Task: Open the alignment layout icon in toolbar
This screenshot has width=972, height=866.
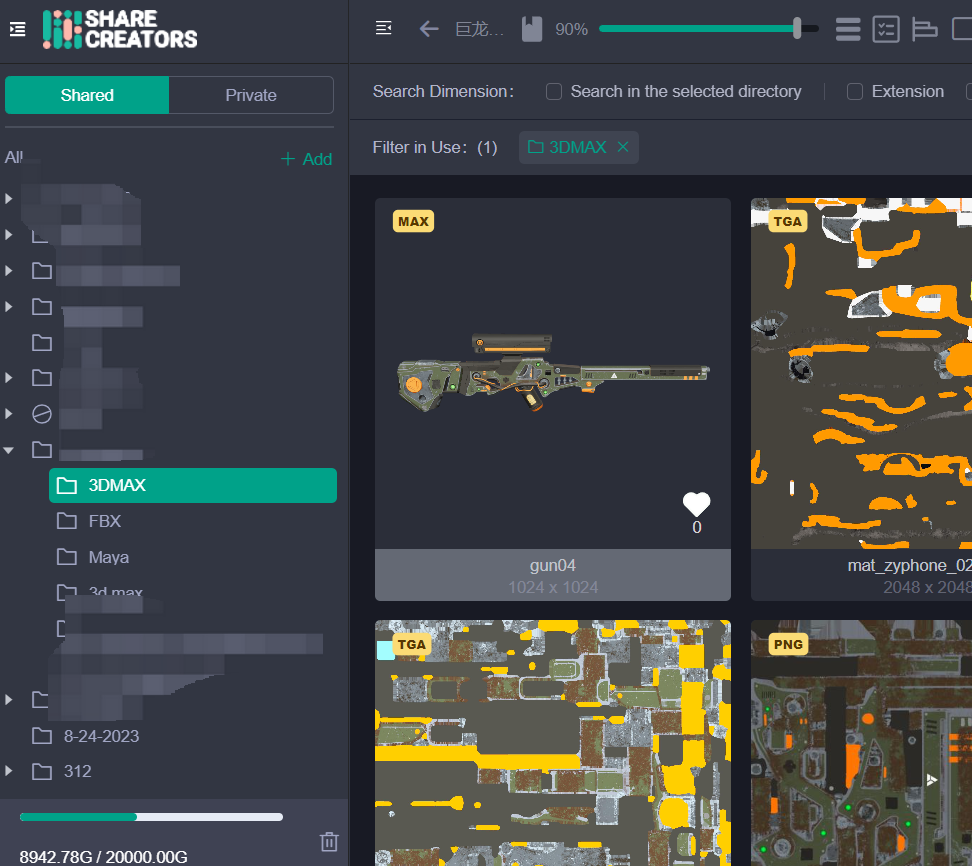Action: [x=924, y=29]
